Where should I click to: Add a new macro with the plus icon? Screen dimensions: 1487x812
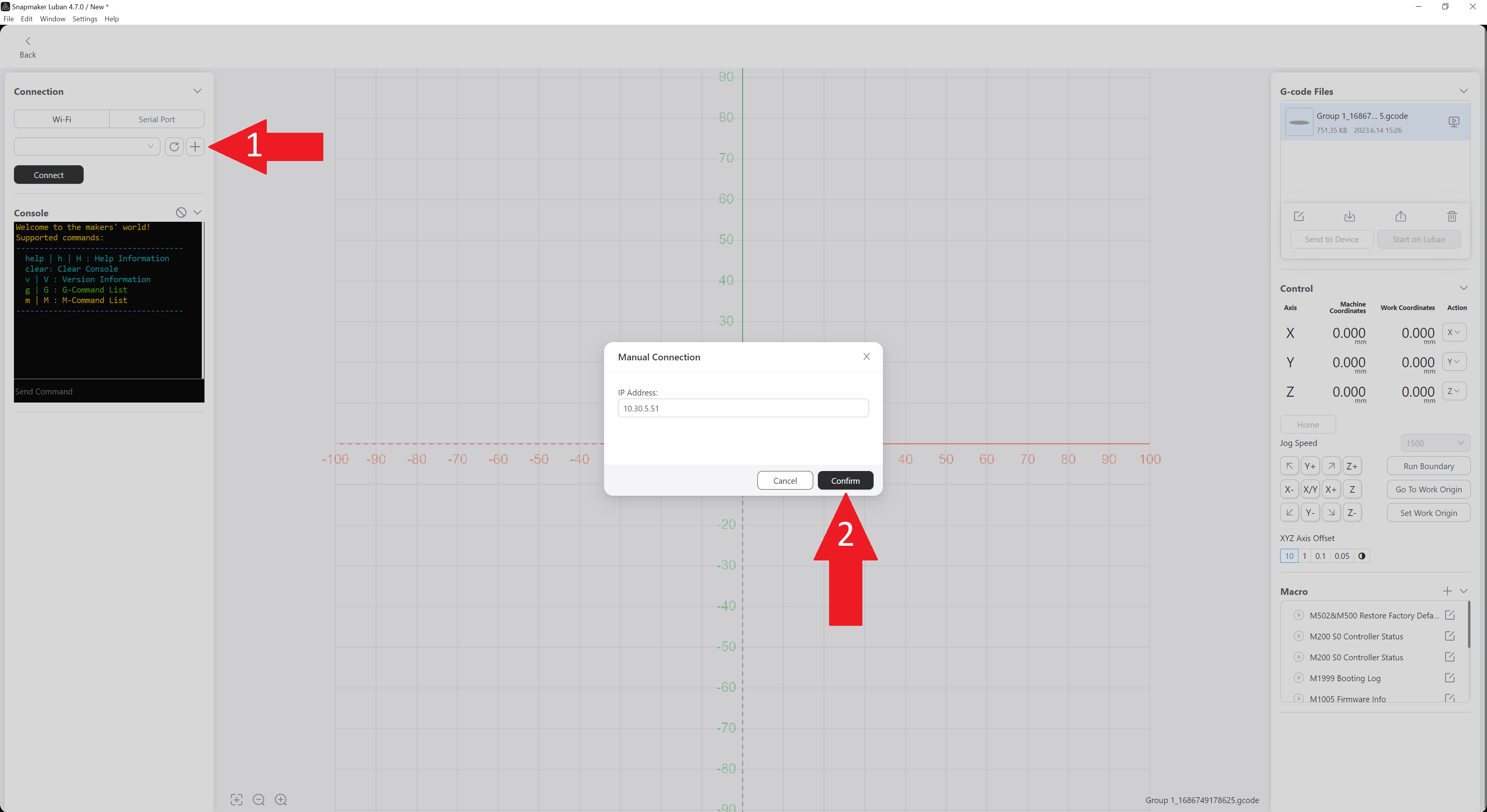[x=1447, y=591]
